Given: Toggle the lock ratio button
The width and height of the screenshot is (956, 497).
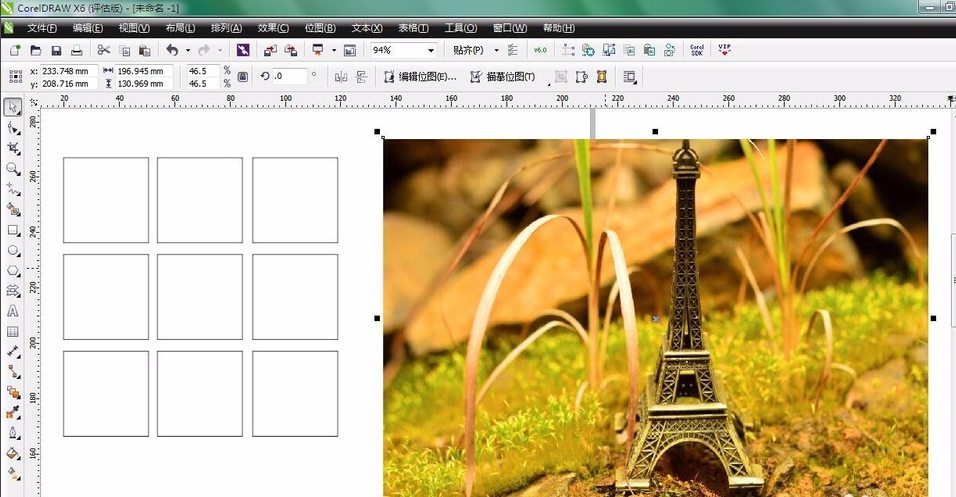Looking at the screenshot, I should click(243, 76).
